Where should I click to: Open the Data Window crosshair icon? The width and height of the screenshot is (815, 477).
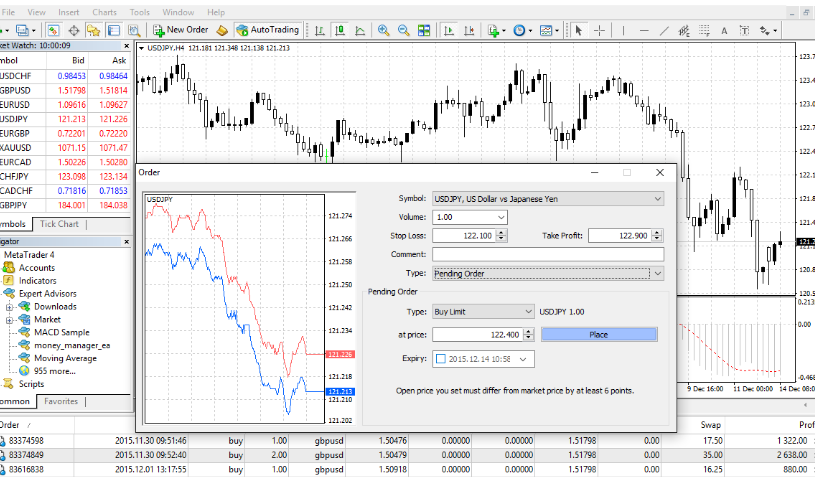coord(74,30)
